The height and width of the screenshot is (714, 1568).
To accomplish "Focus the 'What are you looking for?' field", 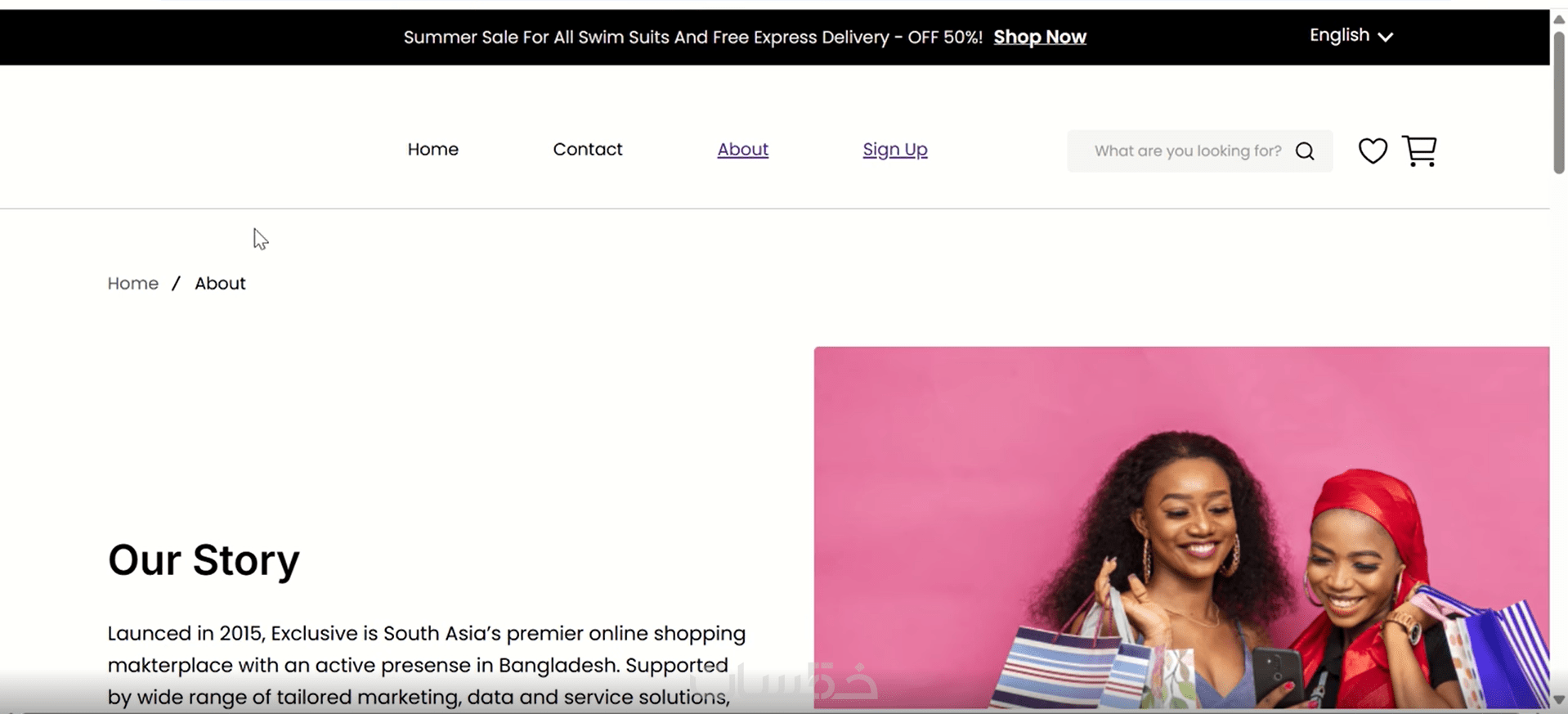I will point(1187,151).
